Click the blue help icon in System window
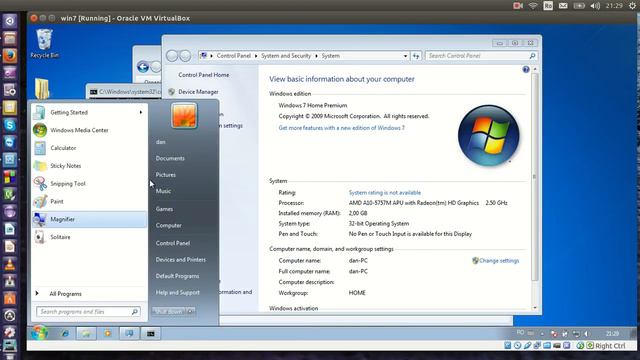Viewport: 640px width, 360px height. (526, 69)
